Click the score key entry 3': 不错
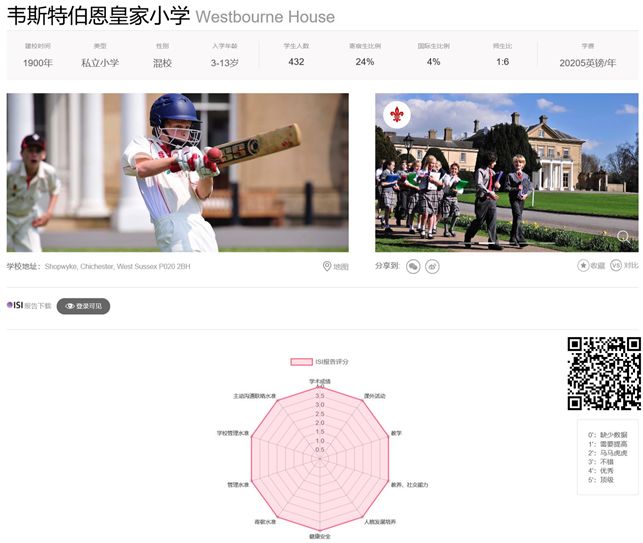This screenshot has width=643, height=543. pos(601,462)
